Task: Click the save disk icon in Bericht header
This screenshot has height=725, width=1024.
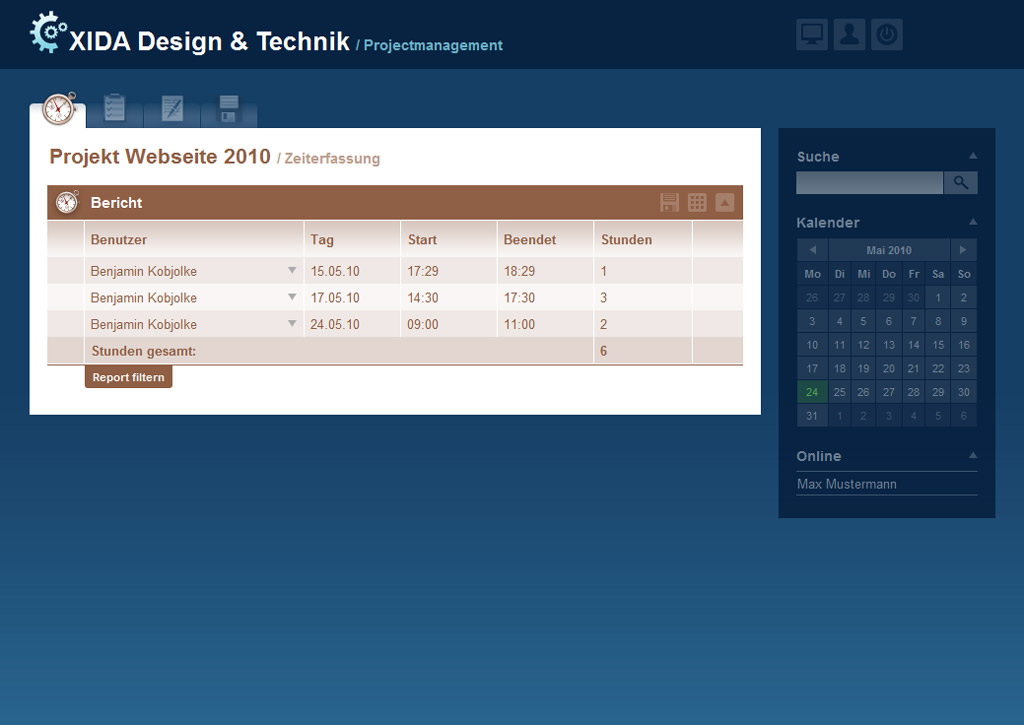Action: (669, 202)
